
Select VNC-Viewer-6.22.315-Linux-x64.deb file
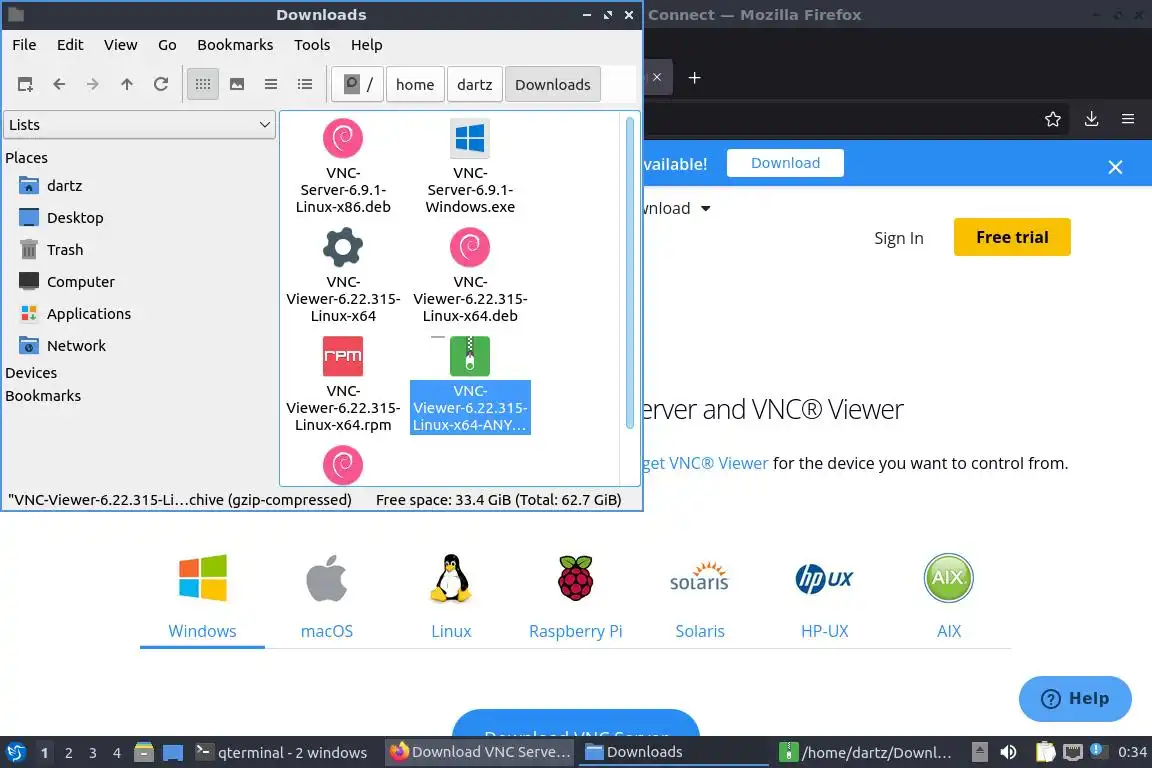coord(470,275)
